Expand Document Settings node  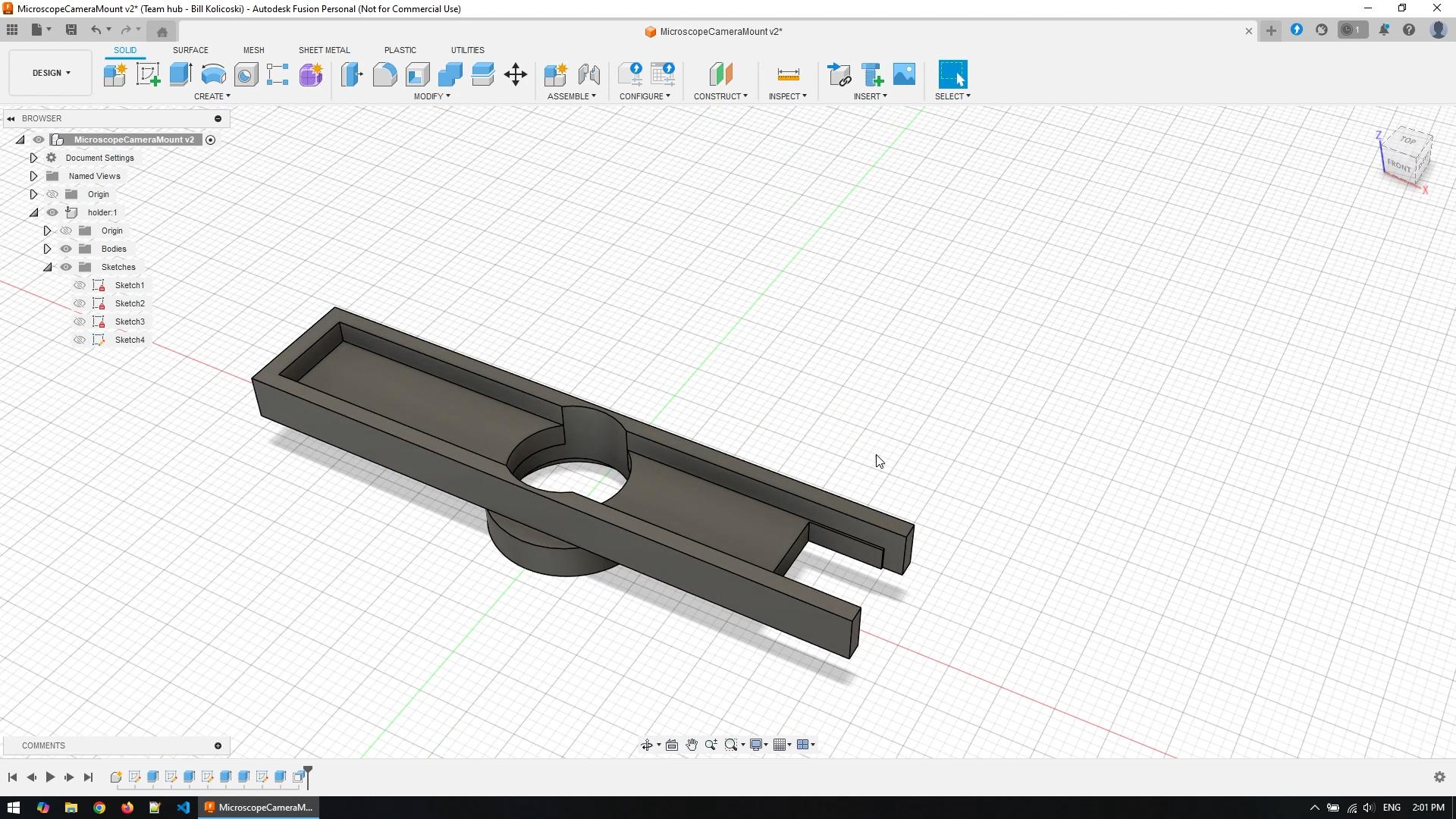coord(33,158)
